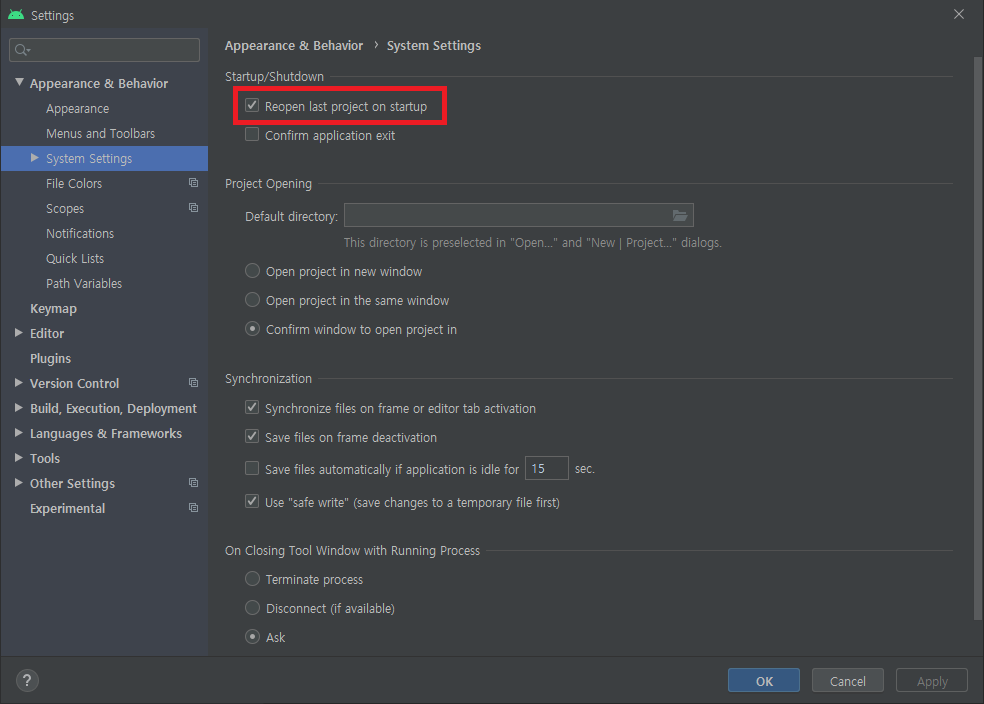This screenshot has height=704, width=984.
Task: Open the Keymap settings page
Action: coord(53,309)
